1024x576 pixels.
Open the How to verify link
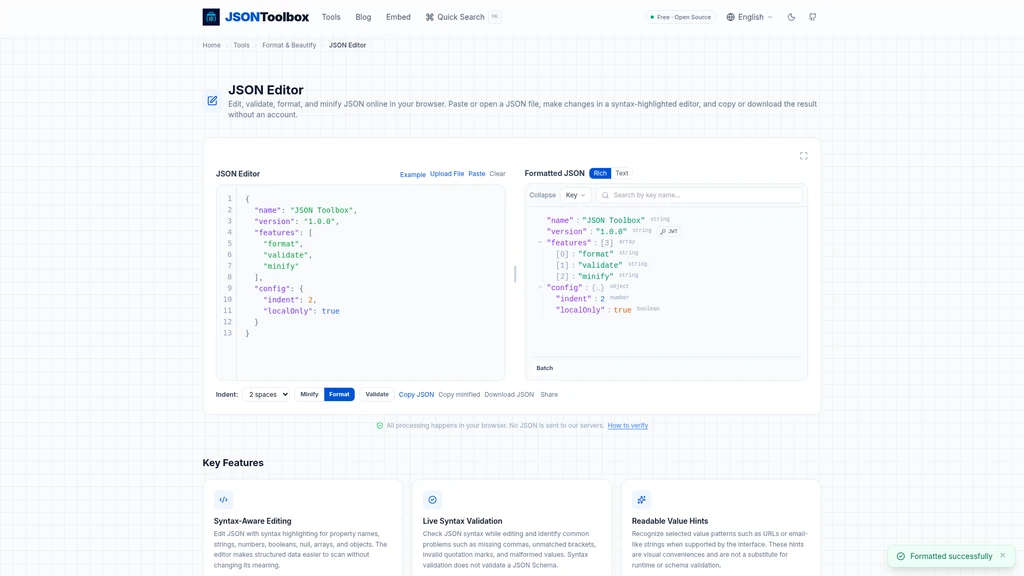(628, 426)
